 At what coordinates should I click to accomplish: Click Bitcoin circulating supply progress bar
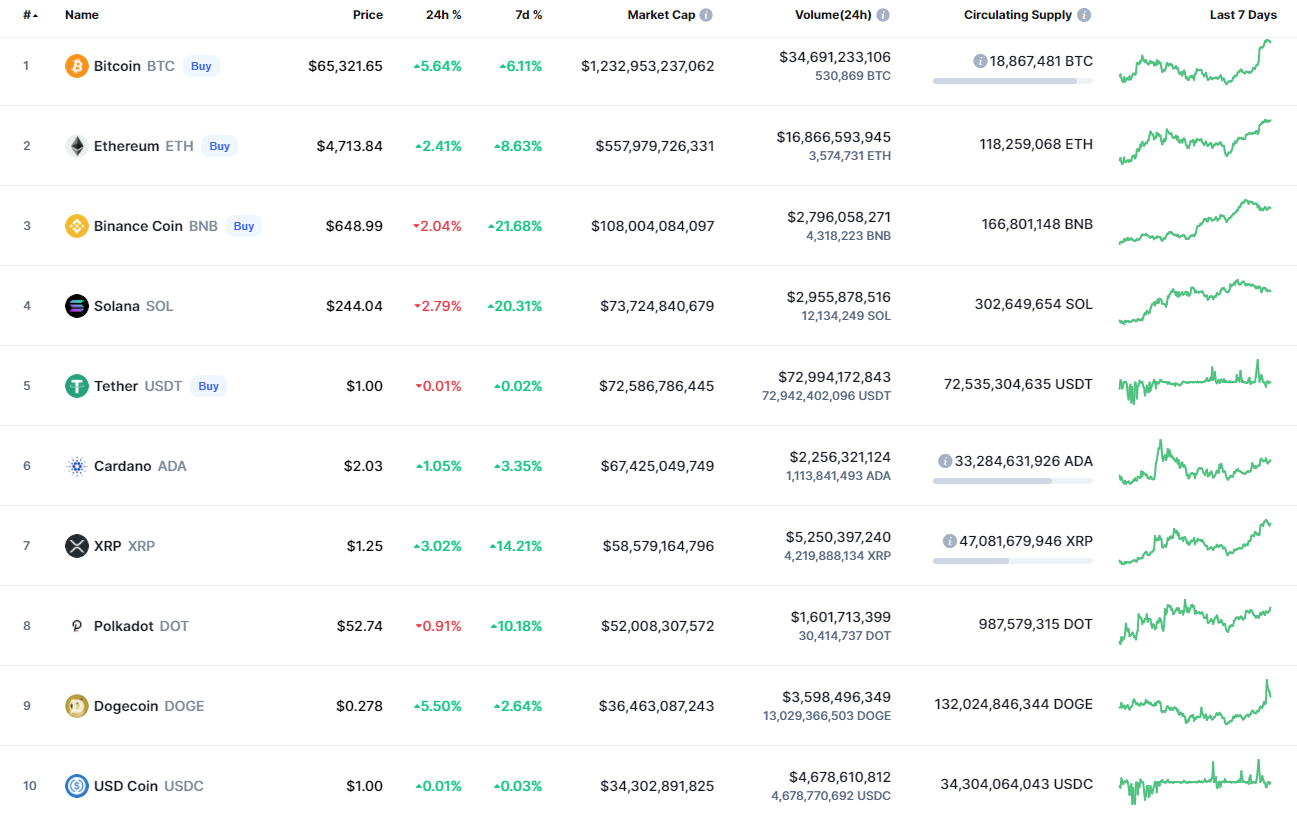[x=1013, y=81]
